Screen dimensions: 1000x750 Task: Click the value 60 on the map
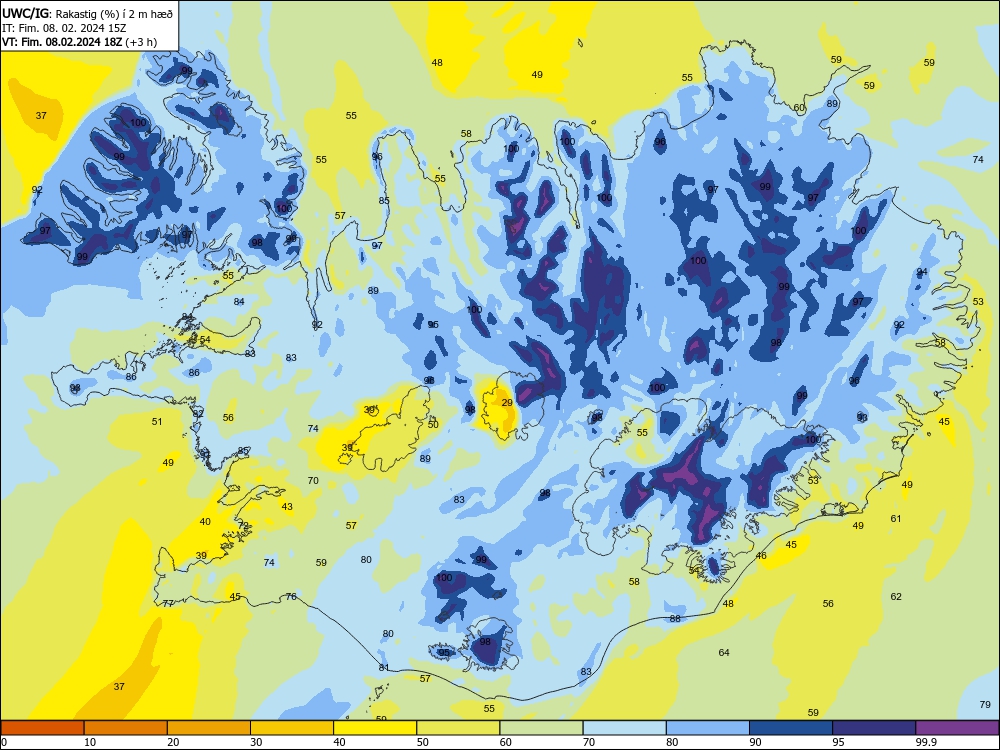pos(799,108)
